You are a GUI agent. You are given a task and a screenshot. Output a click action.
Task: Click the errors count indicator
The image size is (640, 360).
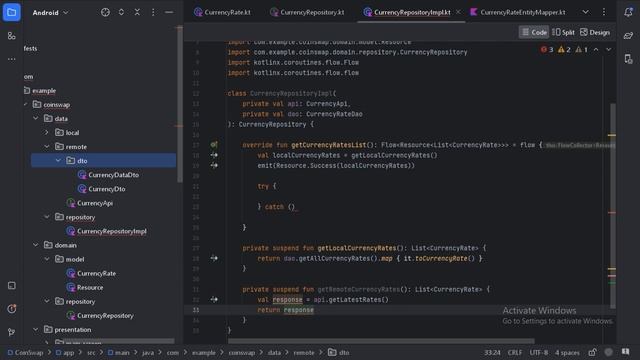pyautogui.click(x=547, y=49)
